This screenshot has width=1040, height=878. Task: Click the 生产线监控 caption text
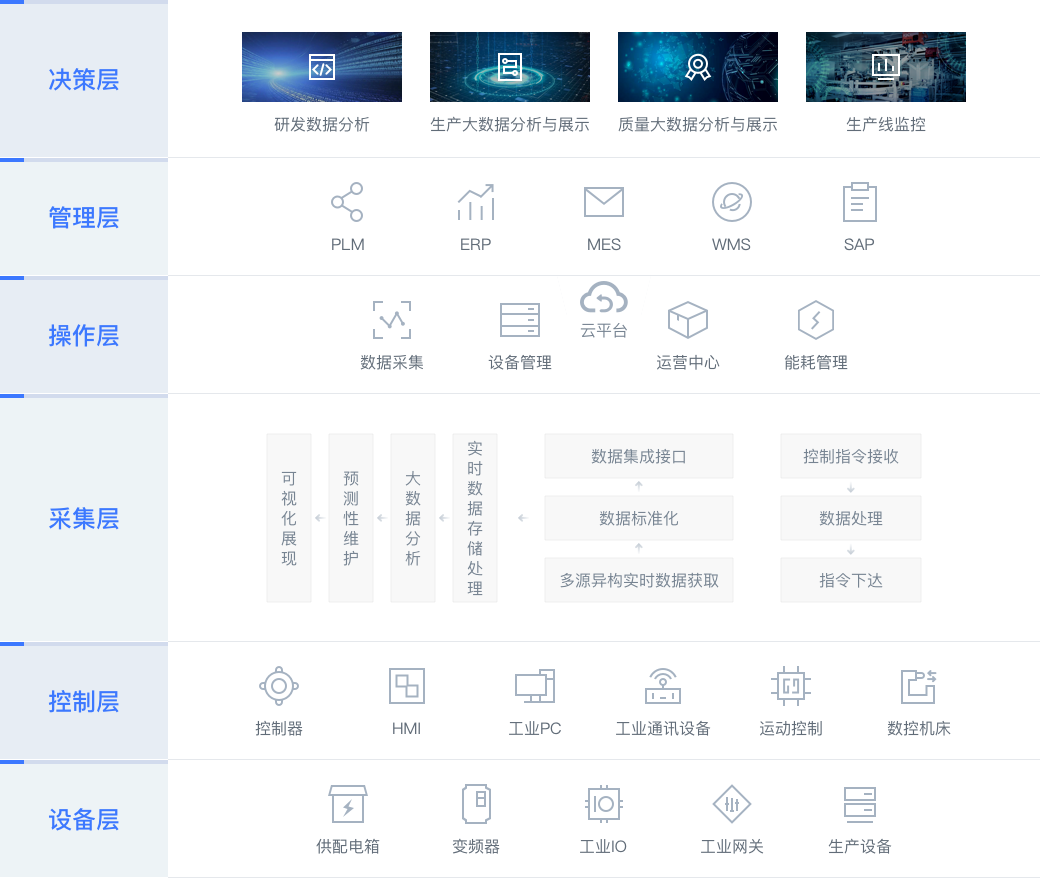(x=885, y=125)
